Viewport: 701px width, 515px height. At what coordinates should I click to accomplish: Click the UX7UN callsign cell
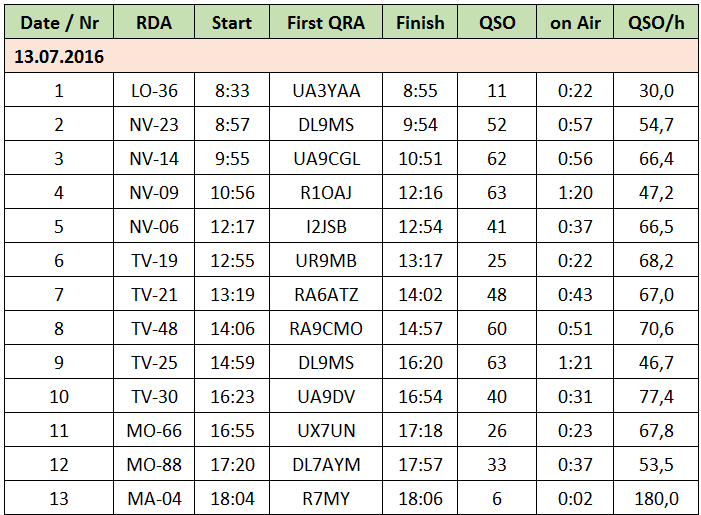[x=326, y=430]
